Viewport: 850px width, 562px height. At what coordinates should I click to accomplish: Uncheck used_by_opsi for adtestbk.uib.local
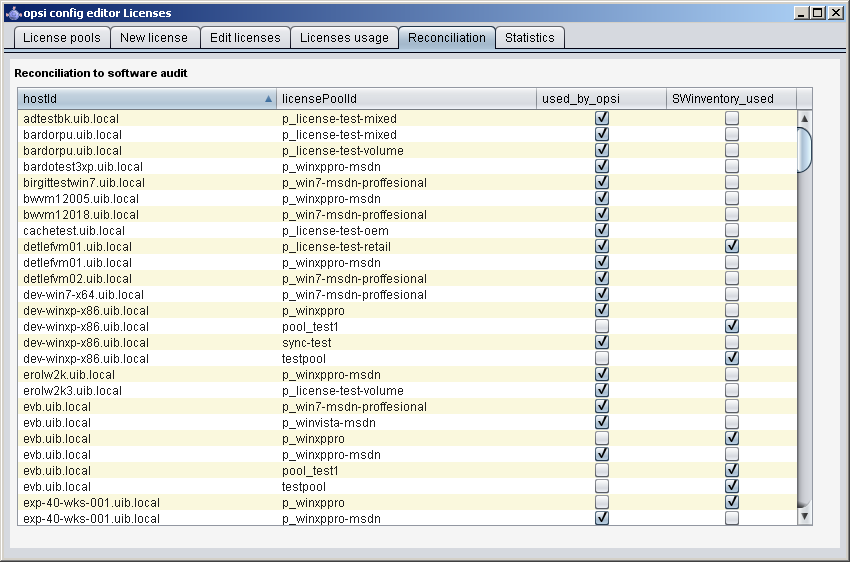pos(602,118)
